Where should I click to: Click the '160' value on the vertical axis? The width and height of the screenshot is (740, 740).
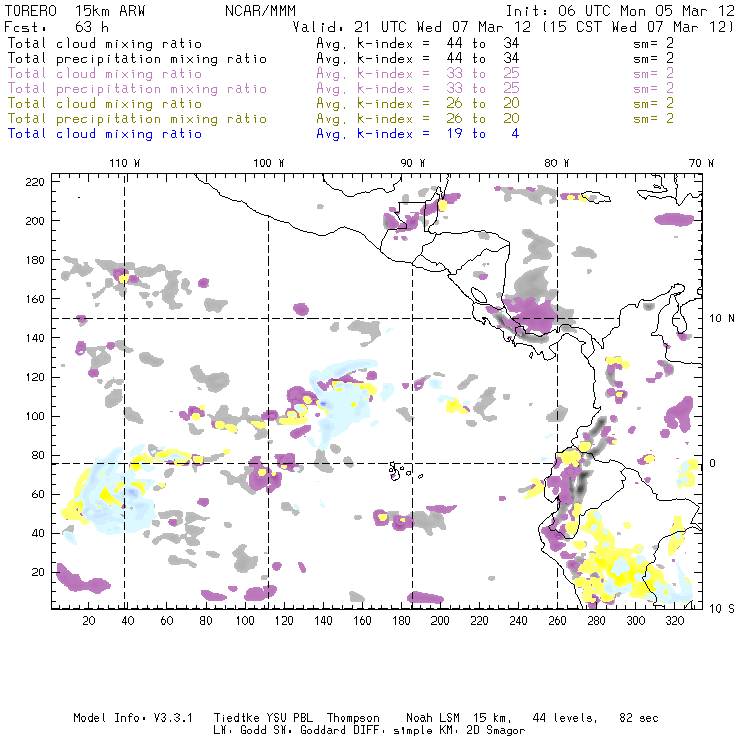click(35, 299)
